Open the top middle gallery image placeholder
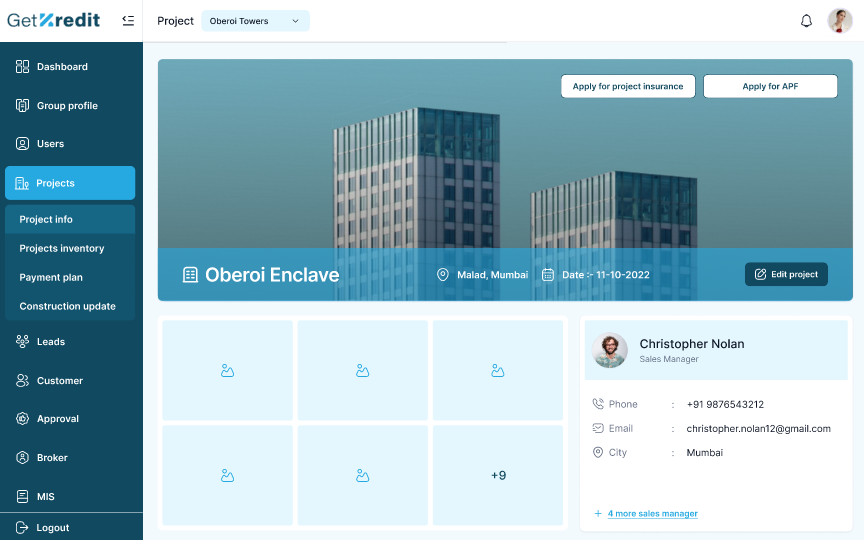Image resolution: width=864 pixels, height=540 pixels. (x=363, y=370)
